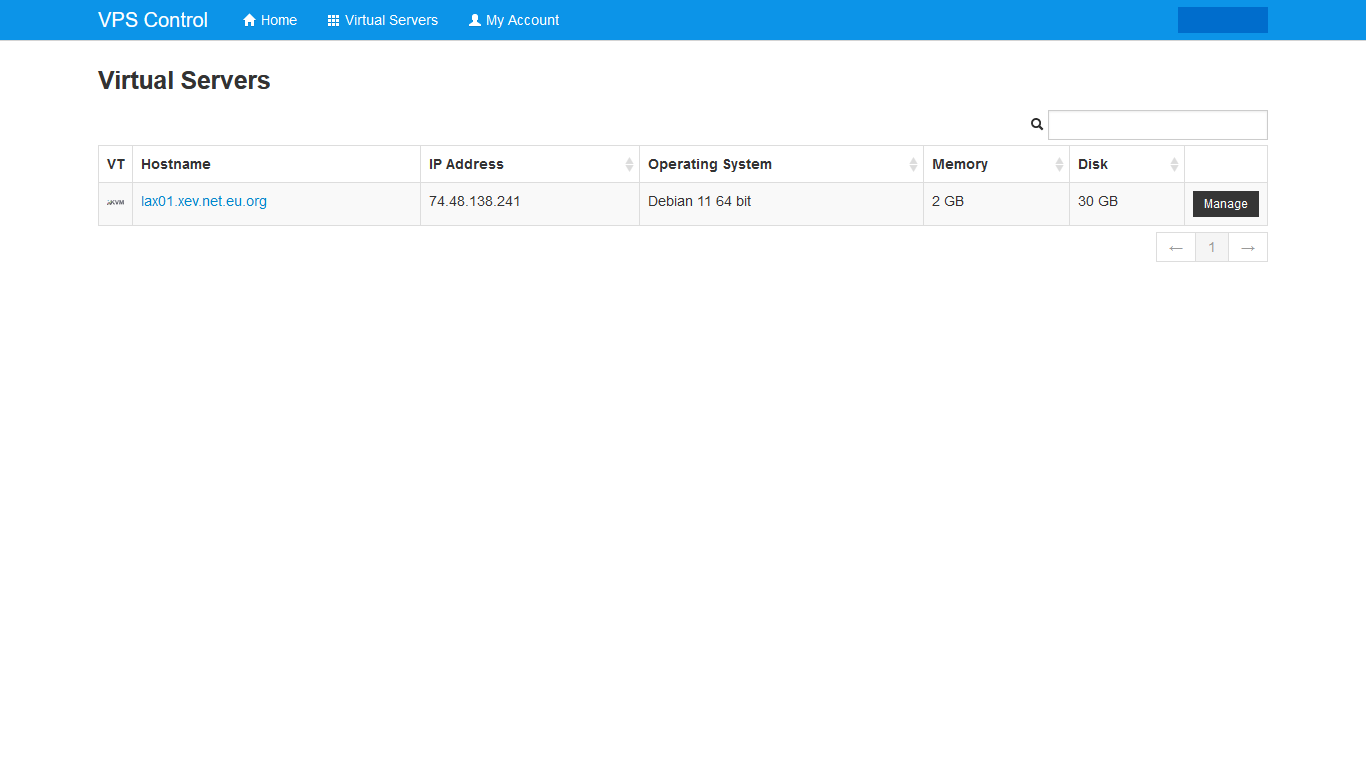Go to the previous page with left arrow
1366x768 pixels.
(1176, 247)
